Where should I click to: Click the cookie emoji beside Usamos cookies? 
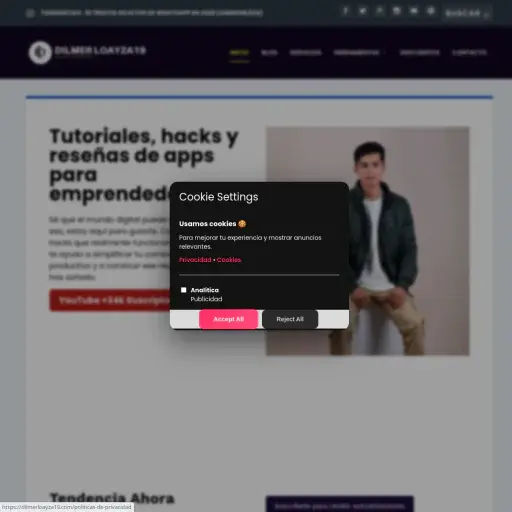tap(242, 224)
